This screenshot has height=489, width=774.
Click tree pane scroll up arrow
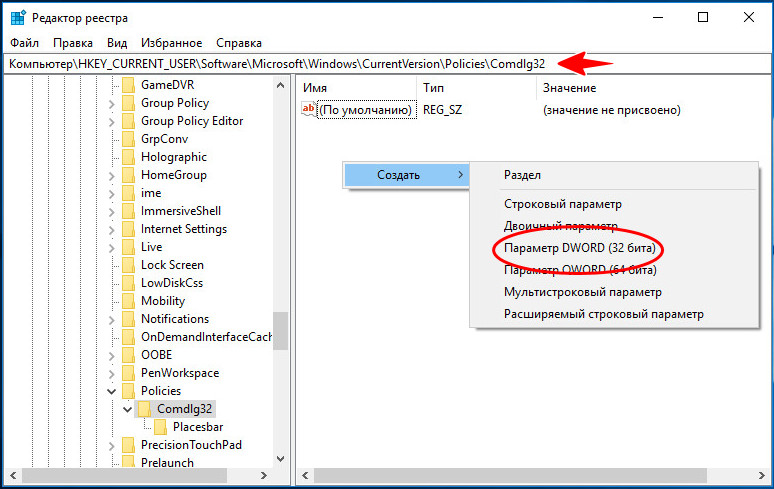pos(280,85)
